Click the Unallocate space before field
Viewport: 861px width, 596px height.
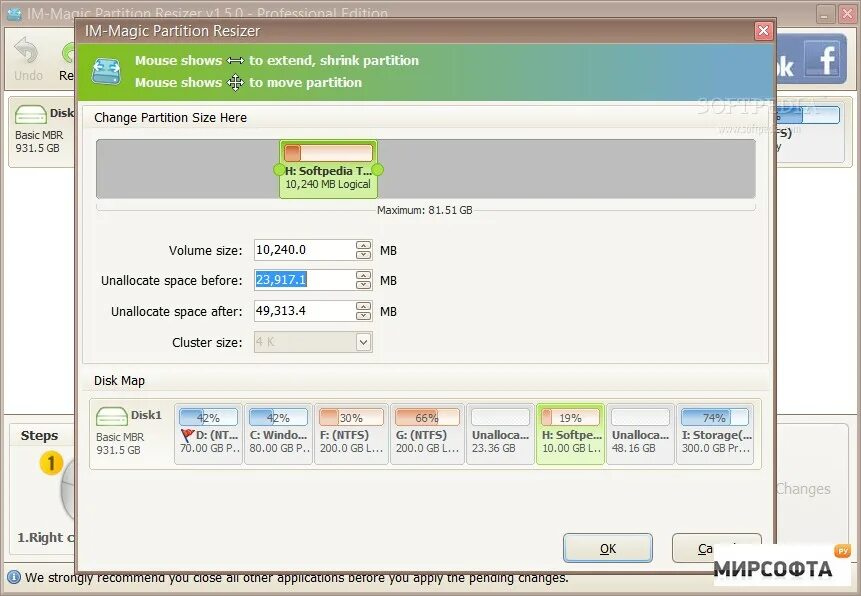click(305, 280)
